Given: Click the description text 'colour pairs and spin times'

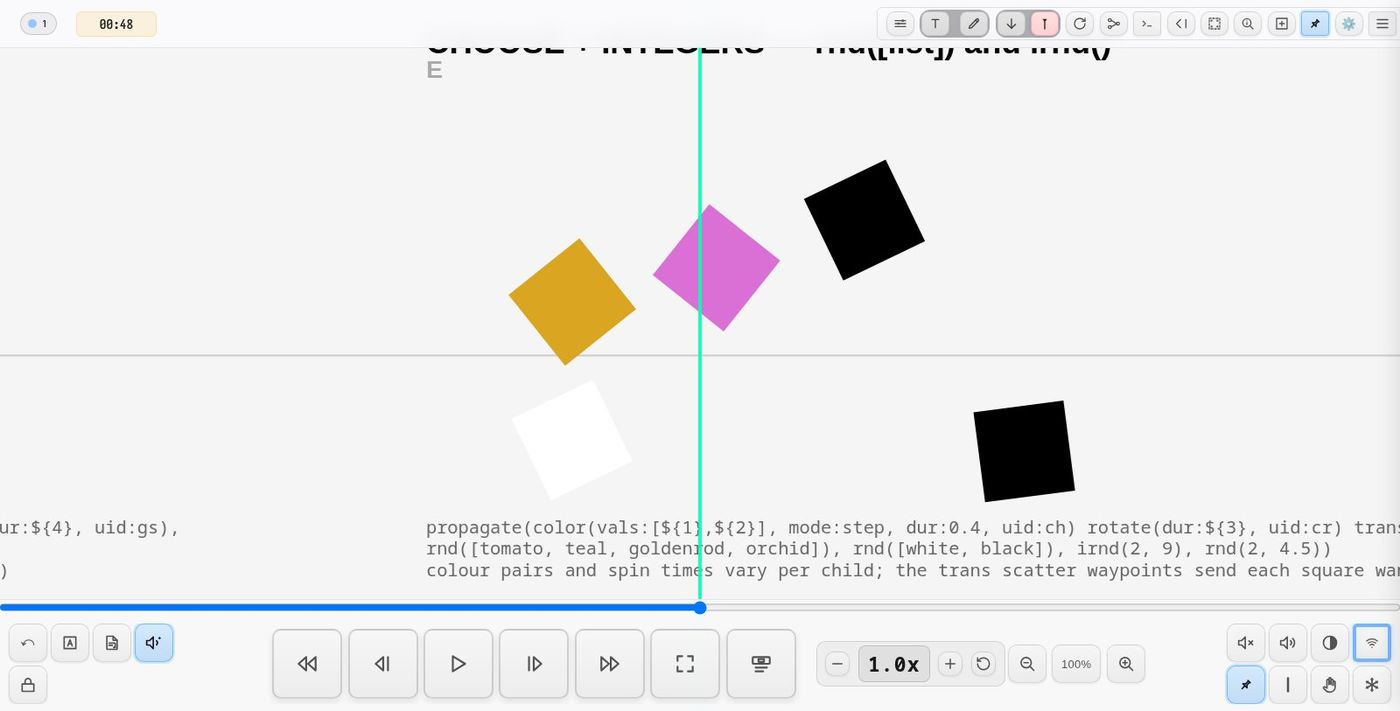Looking at the screenshot, I should pos(569,571).
